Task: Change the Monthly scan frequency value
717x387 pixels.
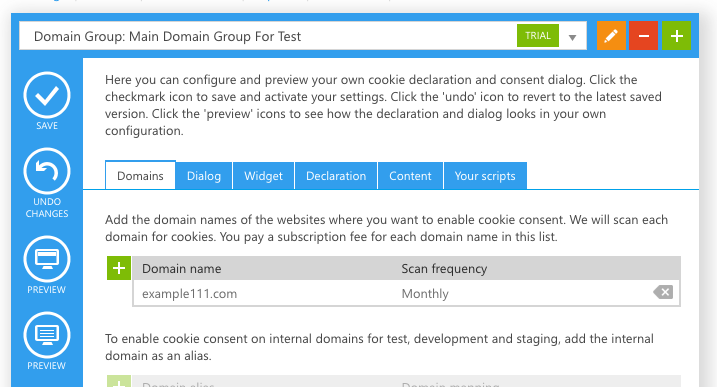Action: point(425,294)
